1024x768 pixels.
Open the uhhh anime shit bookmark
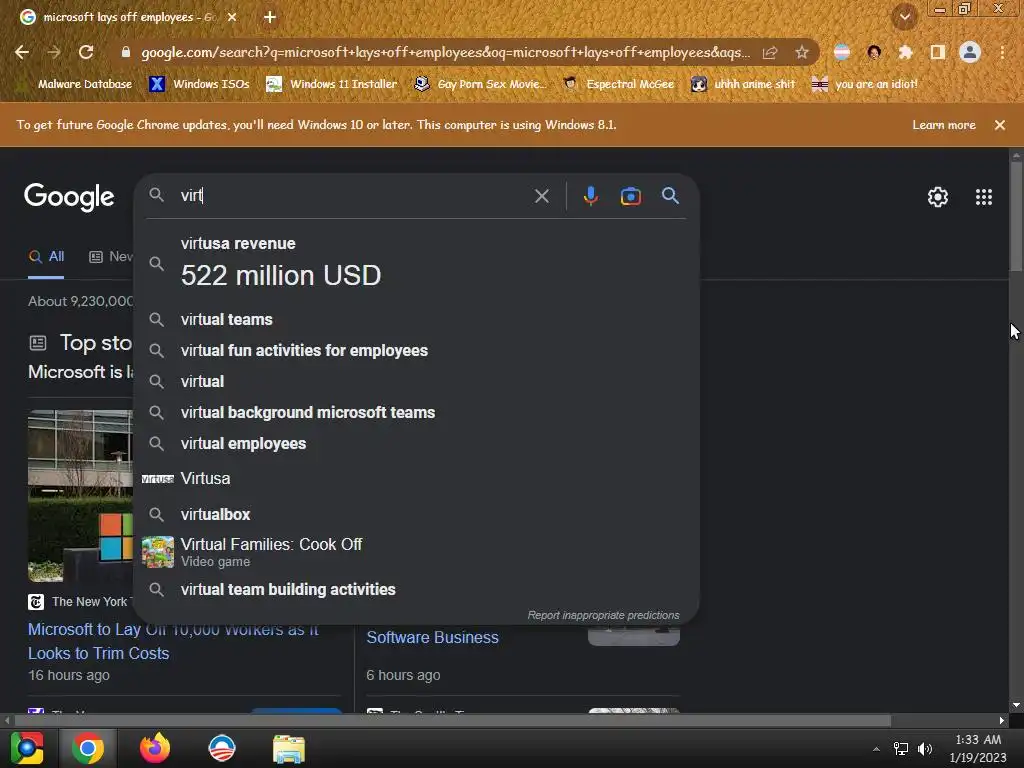tap(744, 84)
